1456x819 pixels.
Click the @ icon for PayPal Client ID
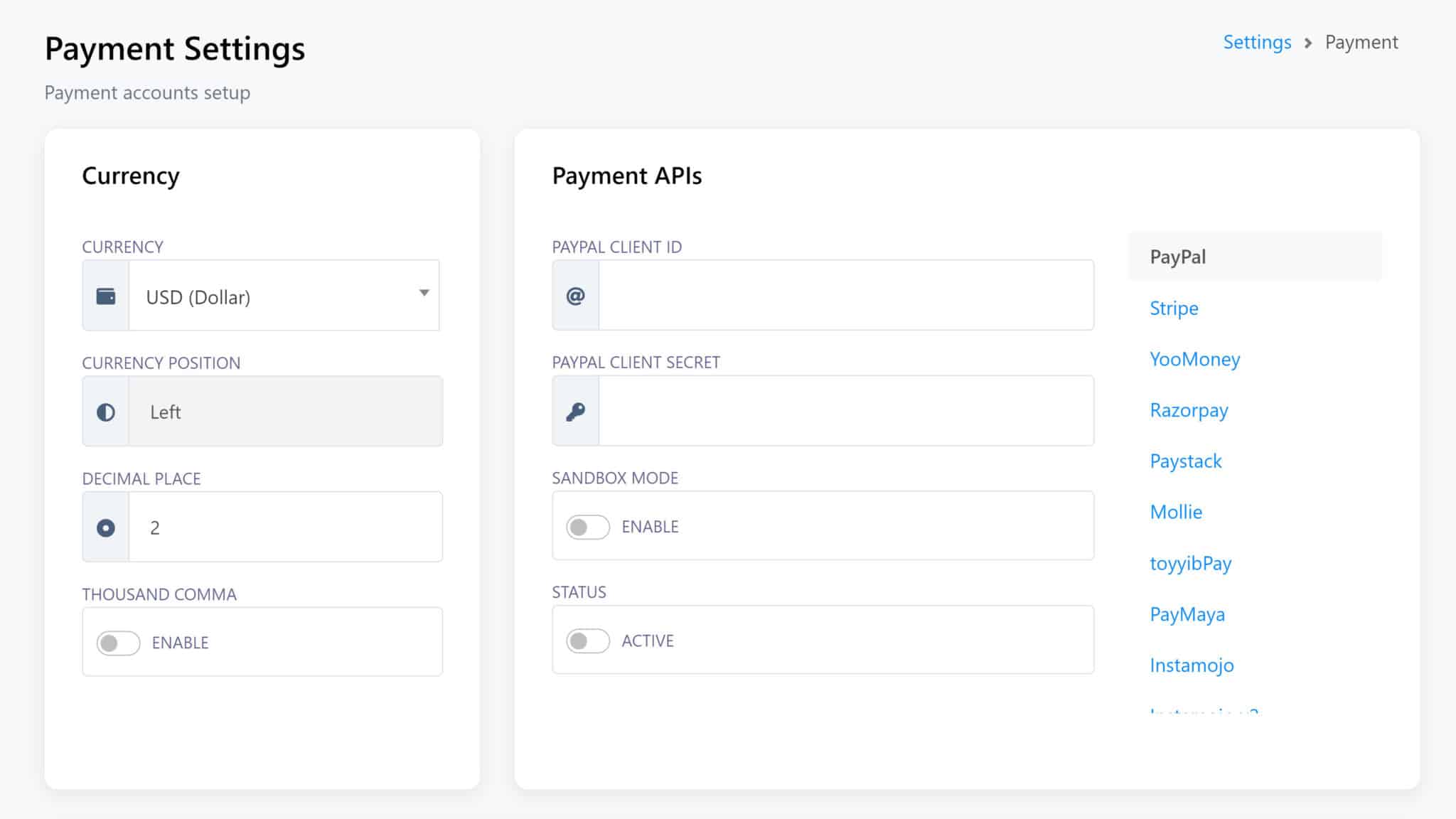[576, 296]
